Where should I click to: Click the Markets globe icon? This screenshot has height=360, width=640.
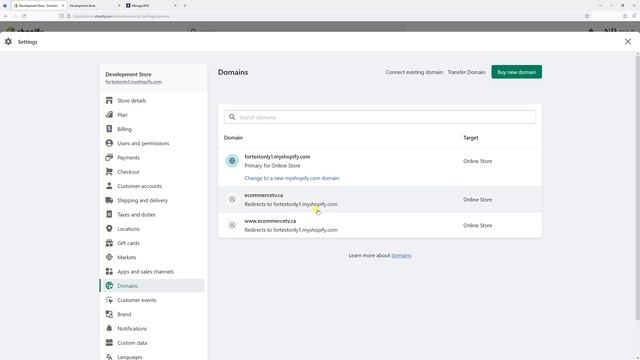(x=109, y=257)
